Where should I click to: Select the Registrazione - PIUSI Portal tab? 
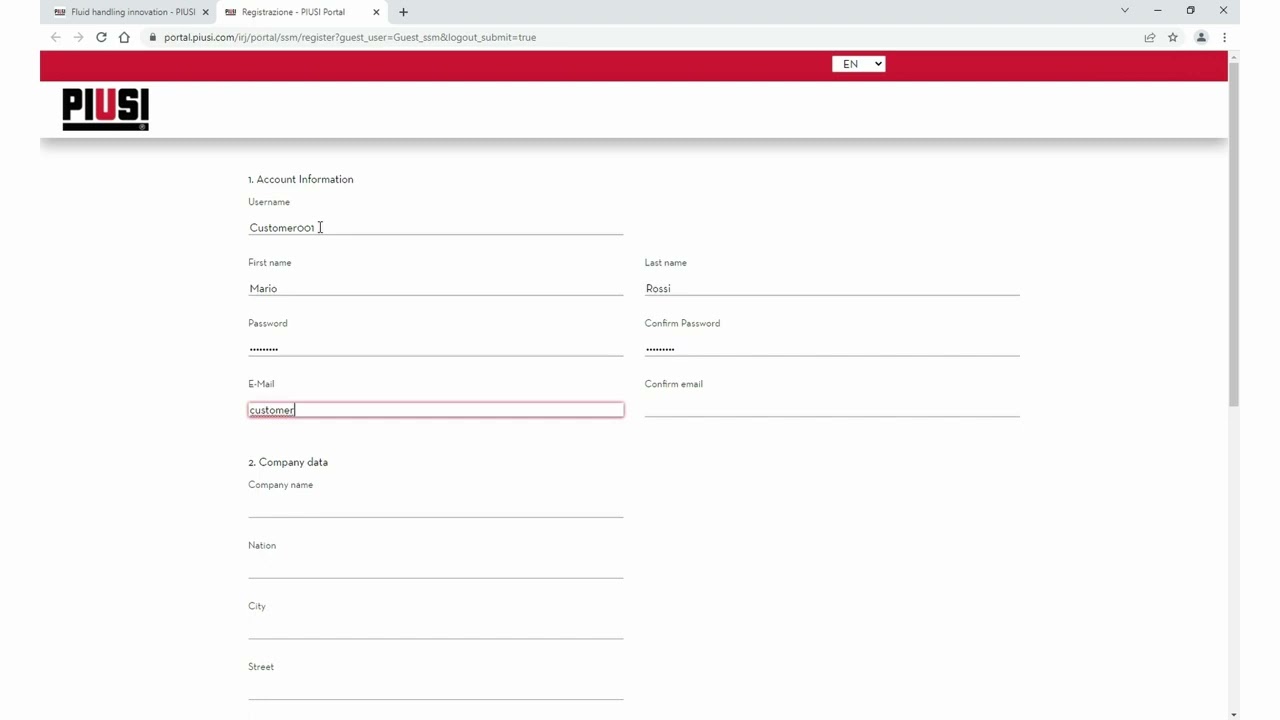pos(301,12)
